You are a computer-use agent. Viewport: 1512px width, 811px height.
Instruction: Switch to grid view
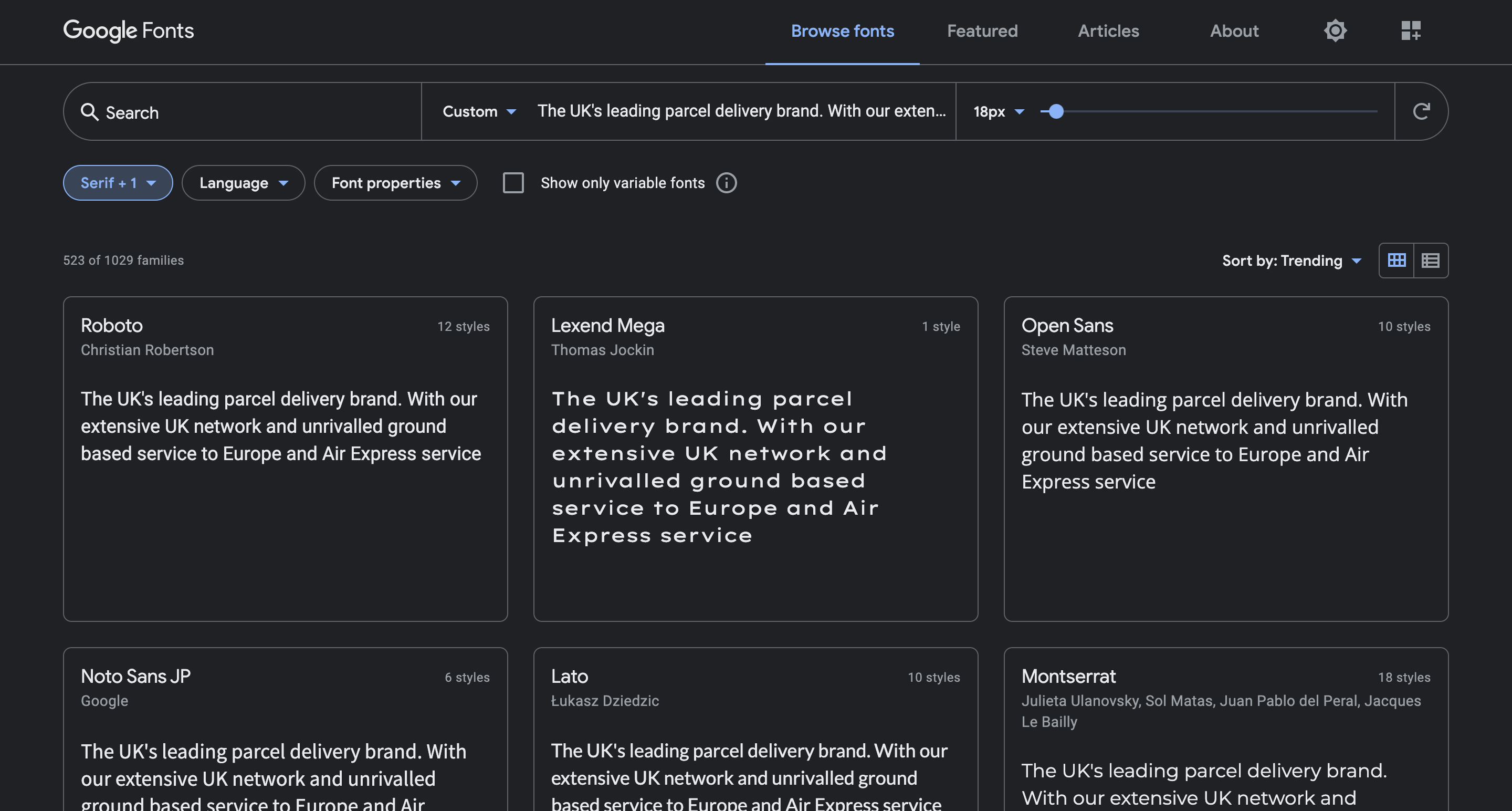coord(1396,260)
